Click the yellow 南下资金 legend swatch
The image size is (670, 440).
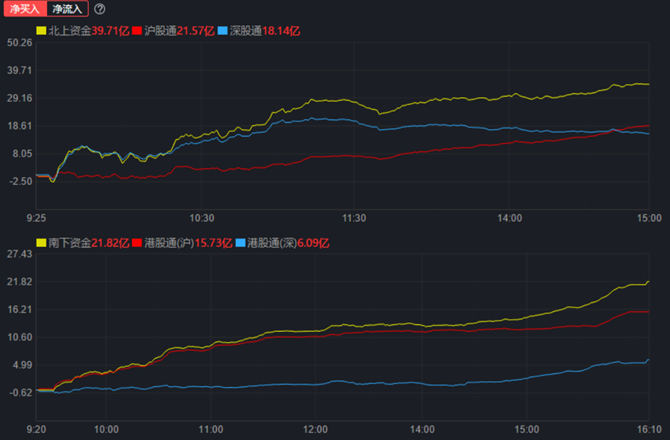click(40, 243)
